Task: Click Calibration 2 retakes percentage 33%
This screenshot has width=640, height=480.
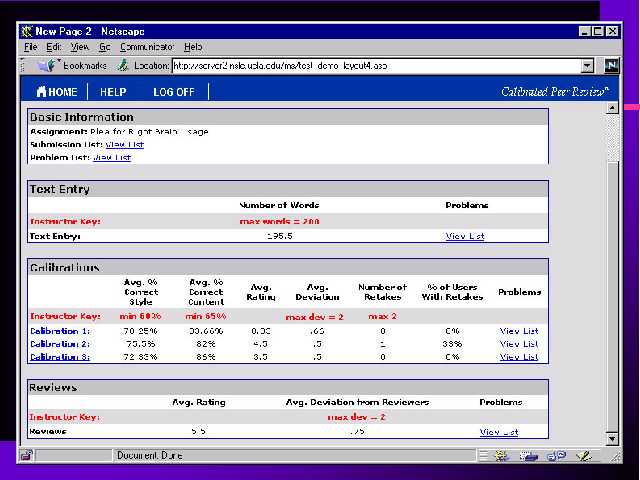Action: pyautogui.click(x=452, y=344)
